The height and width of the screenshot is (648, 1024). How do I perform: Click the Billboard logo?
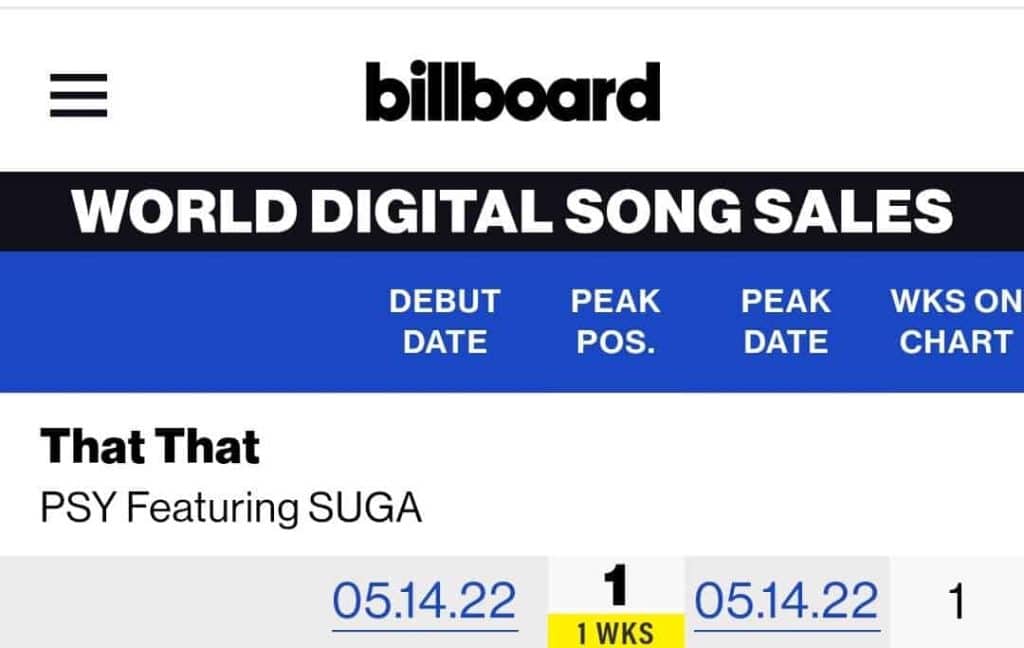click(512, 92)
